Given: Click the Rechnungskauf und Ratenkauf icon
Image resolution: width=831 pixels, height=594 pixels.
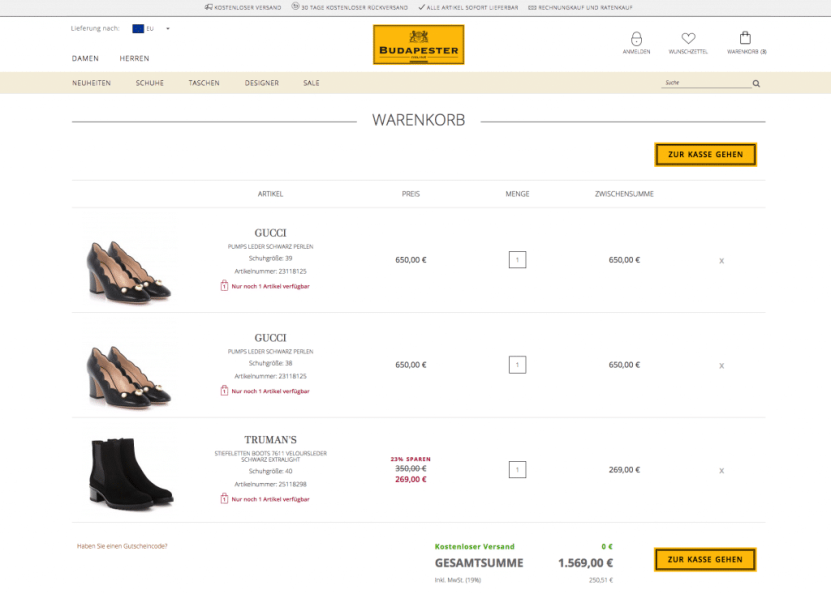Looking at the screenshot, I should [x=532, y=7].
